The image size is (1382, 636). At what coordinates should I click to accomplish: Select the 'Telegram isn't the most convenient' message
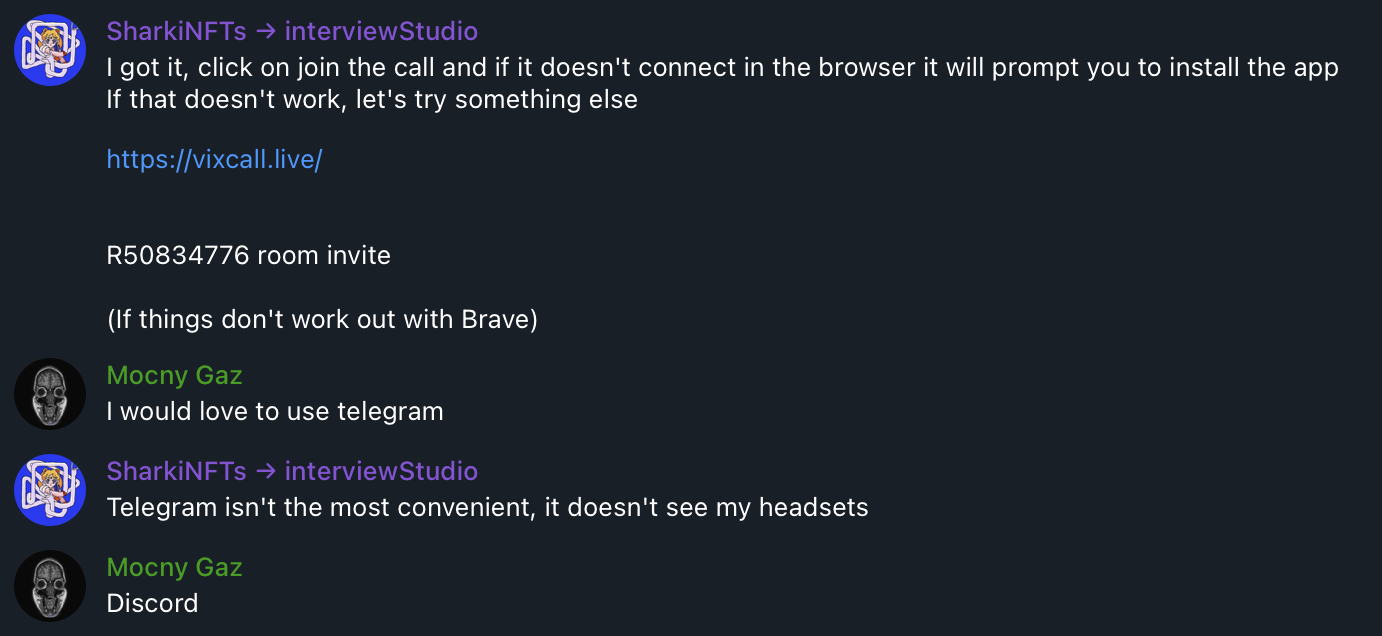[x=487, y=507]
